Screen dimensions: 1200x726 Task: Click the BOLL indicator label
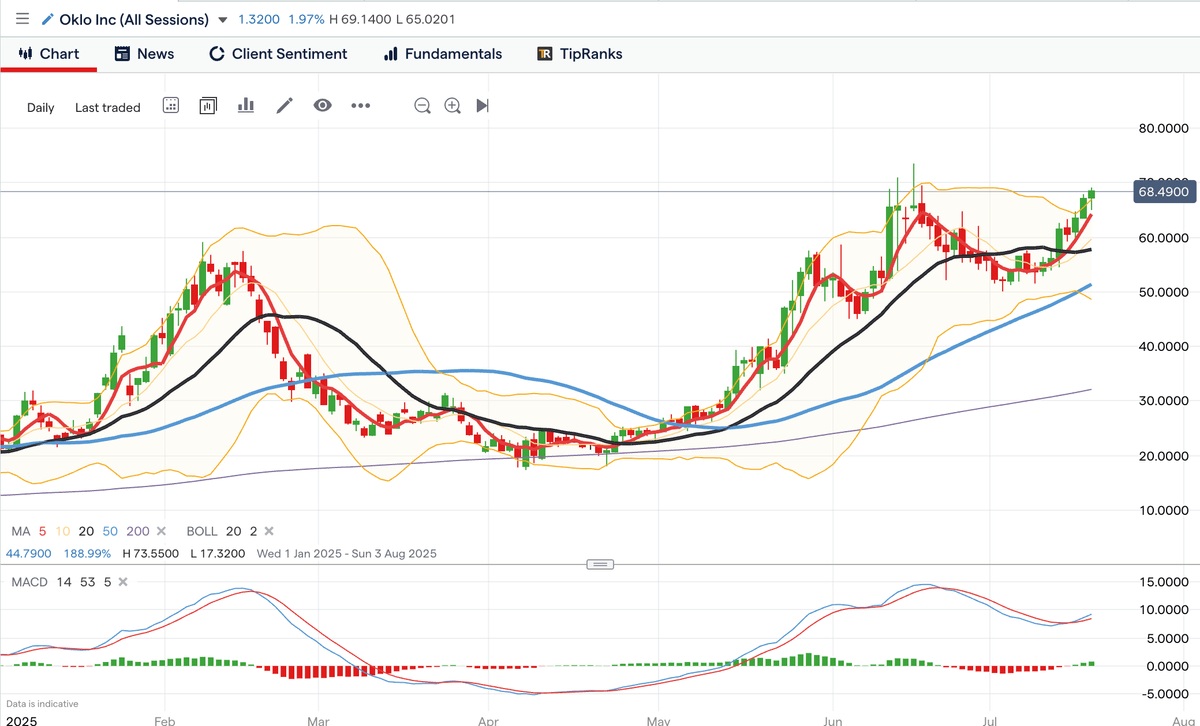click(x=203, y=531)
